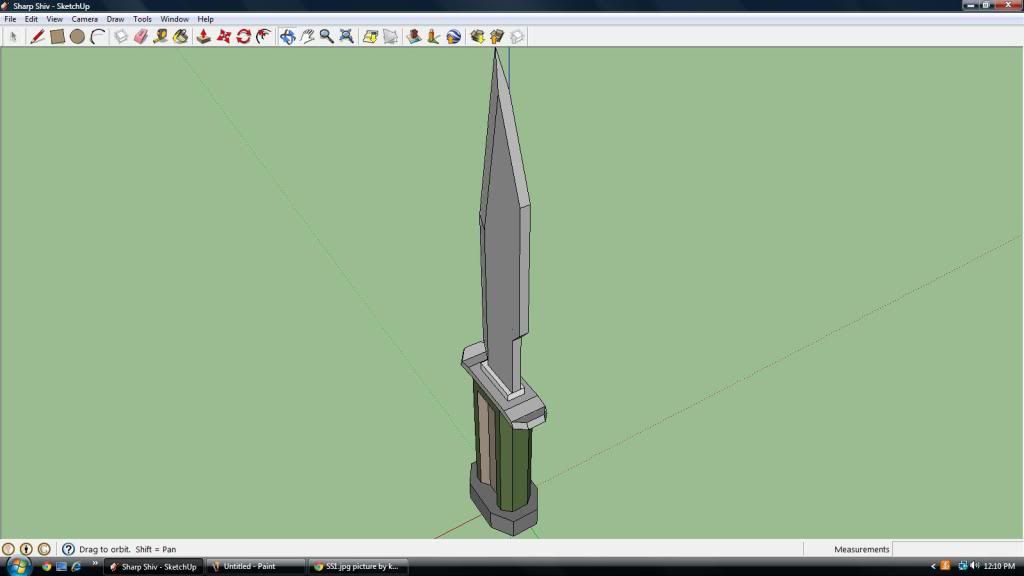Expand the Window menu
The height and width of the screenshot is (576, 1024).
pos(174,19)
